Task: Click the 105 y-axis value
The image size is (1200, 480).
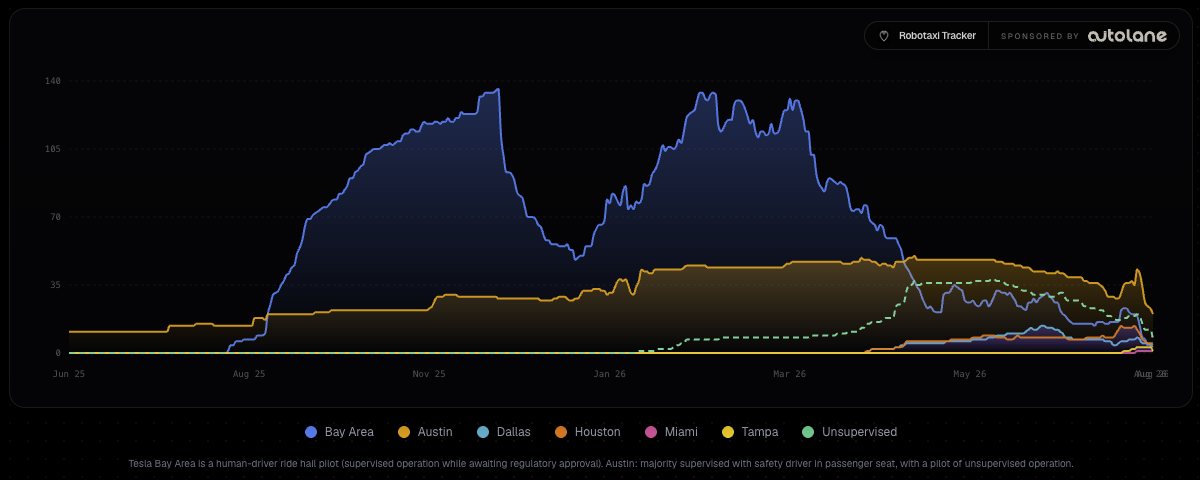Action: 53,149
